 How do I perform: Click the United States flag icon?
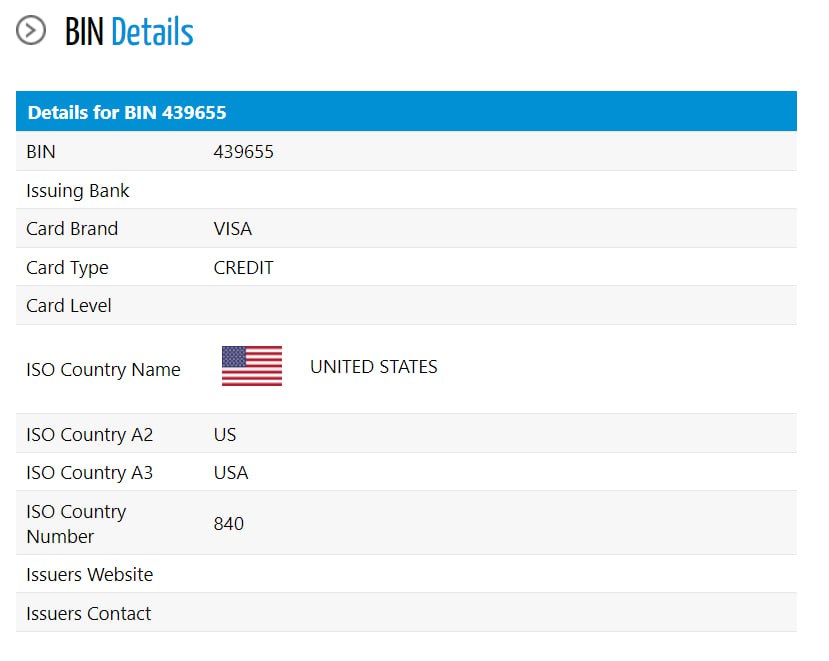pos(251,366)
